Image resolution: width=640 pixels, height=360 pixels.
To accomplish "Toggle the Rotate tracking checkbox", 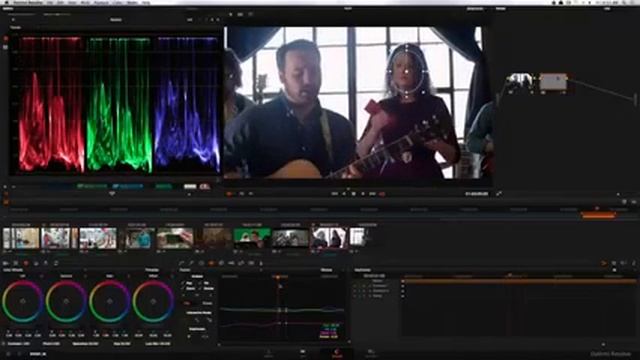I will (201, 288).
